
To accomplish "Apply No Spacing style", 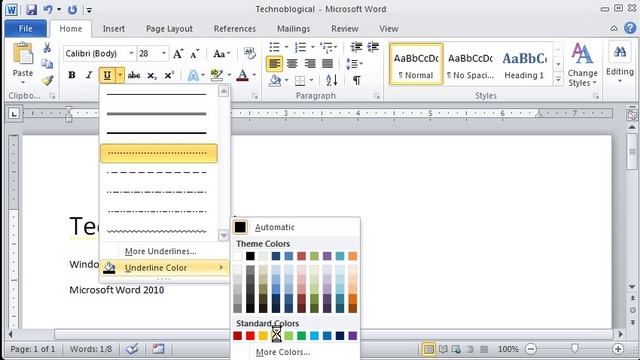I will coord(470,64).
